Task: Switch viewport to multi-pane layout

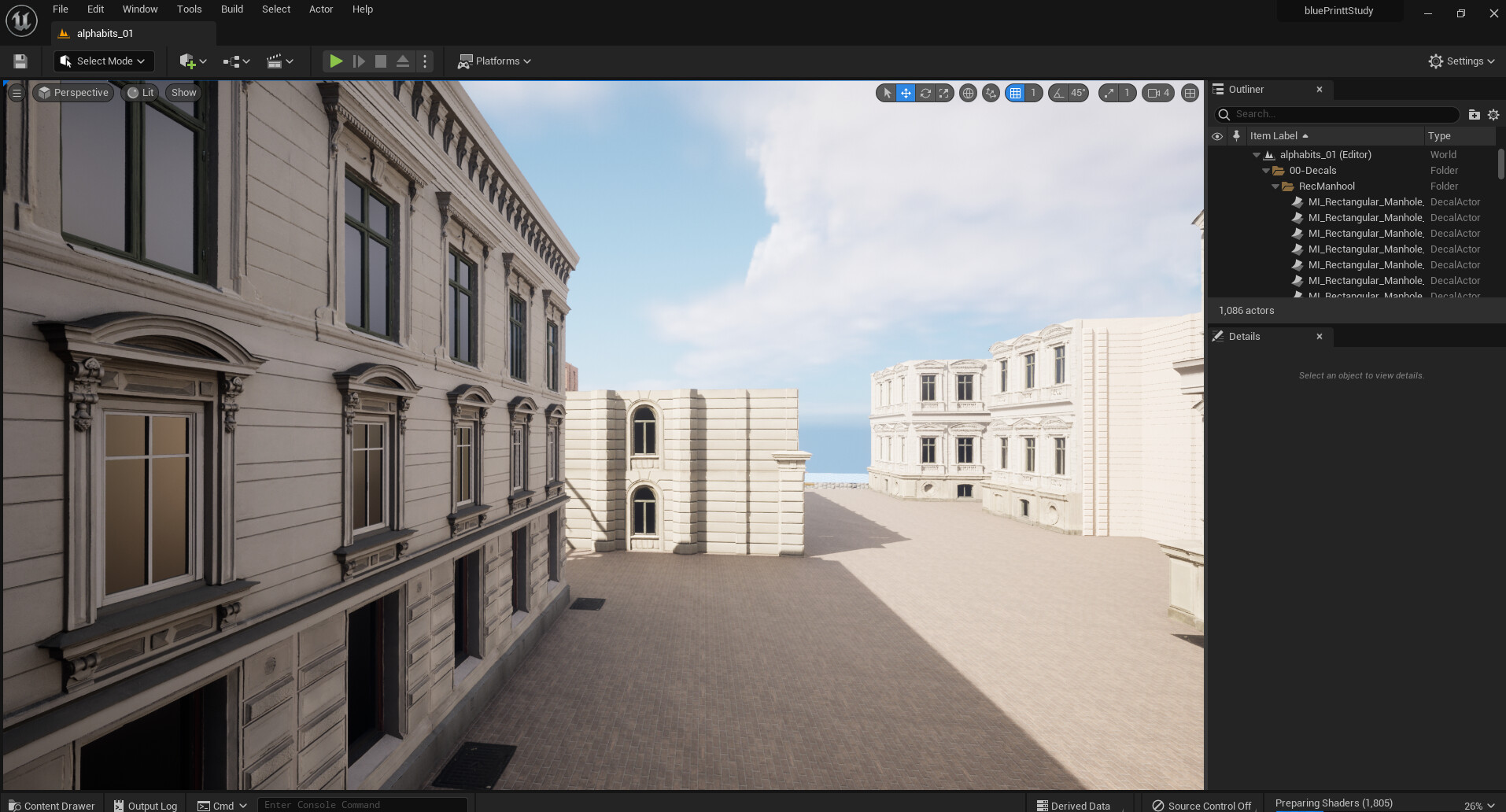Action: 1190,93
